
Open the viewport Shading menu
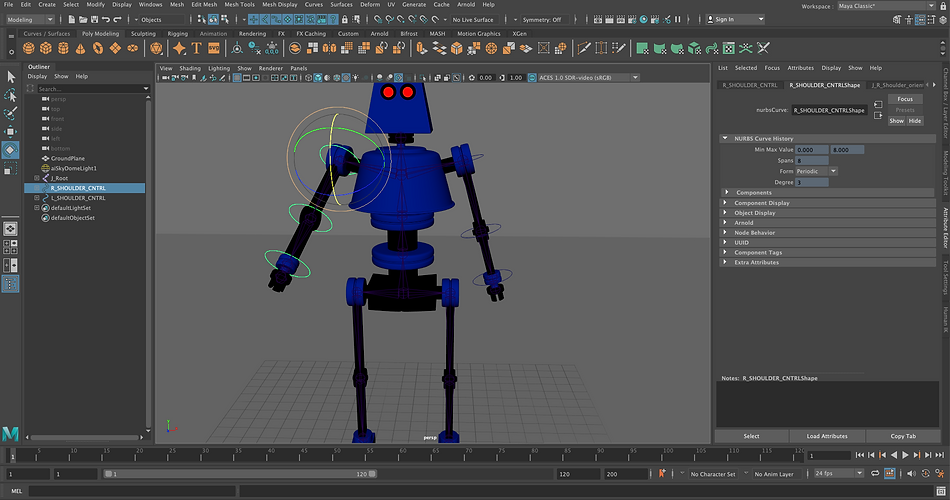190,68
